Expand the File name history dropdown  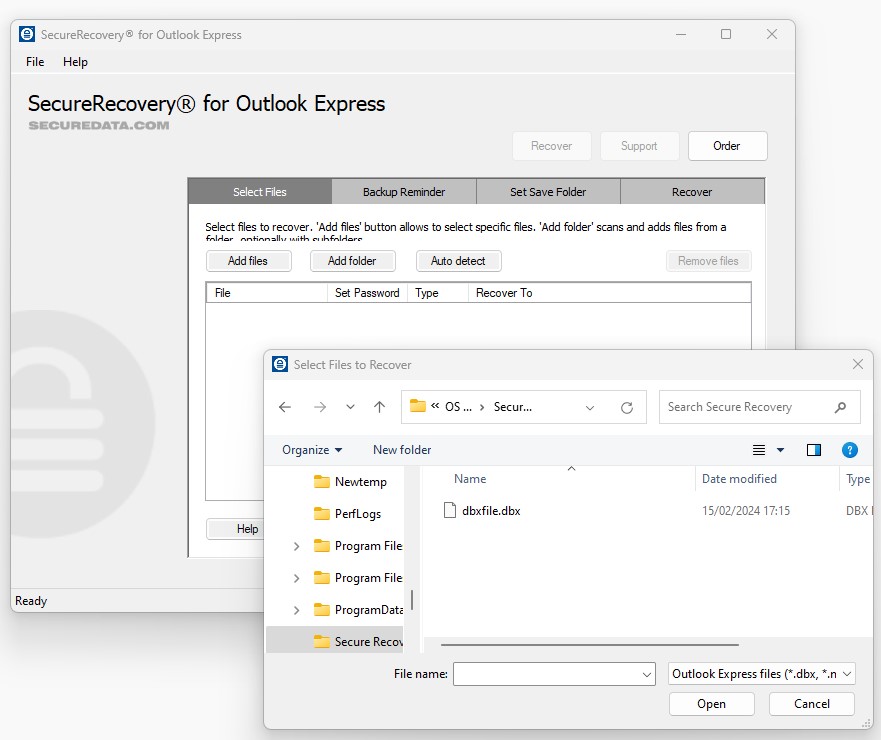(647, 675)
